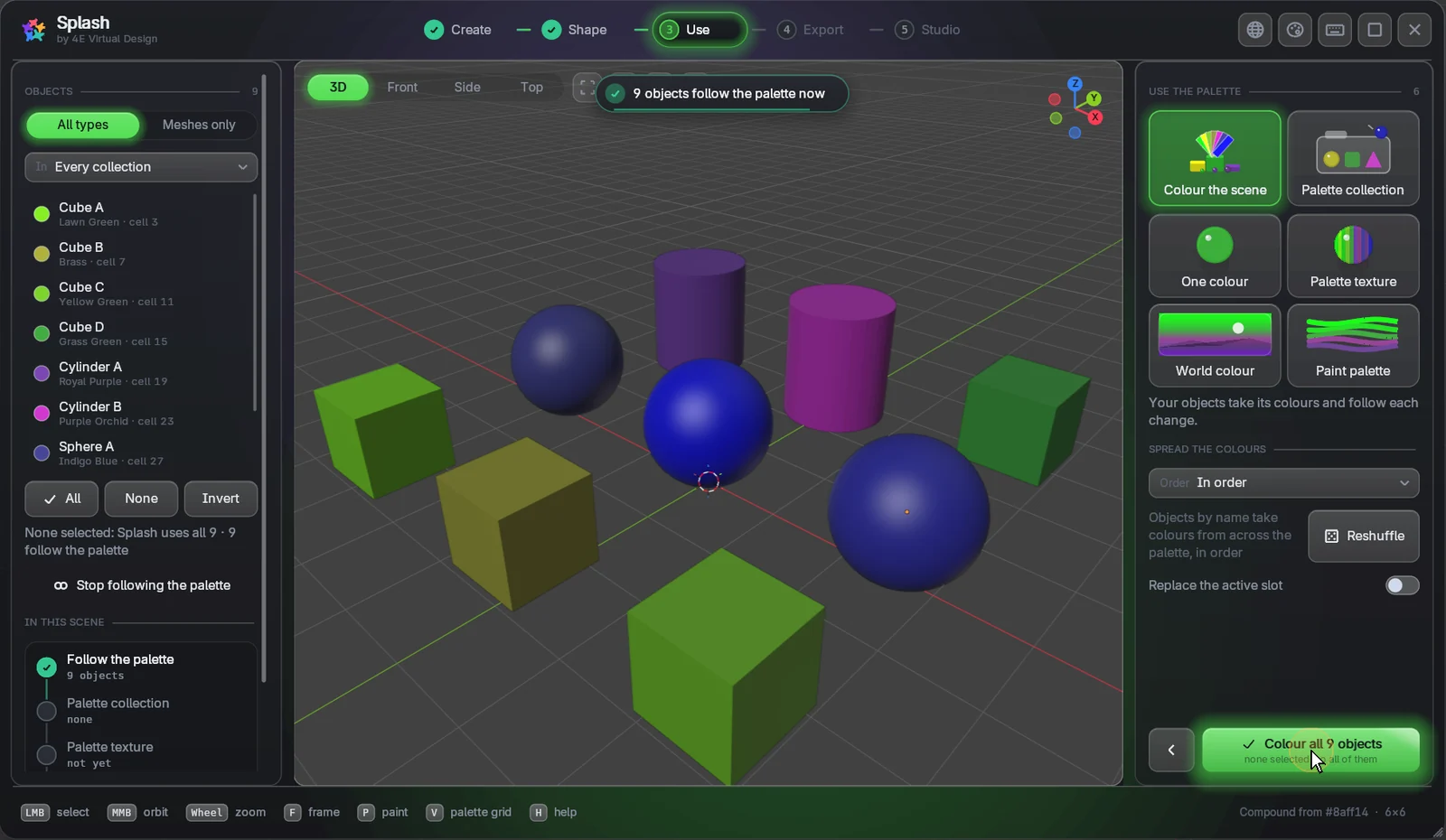Select the Cube C object row
1446x840 pixels.
[138, 294]
